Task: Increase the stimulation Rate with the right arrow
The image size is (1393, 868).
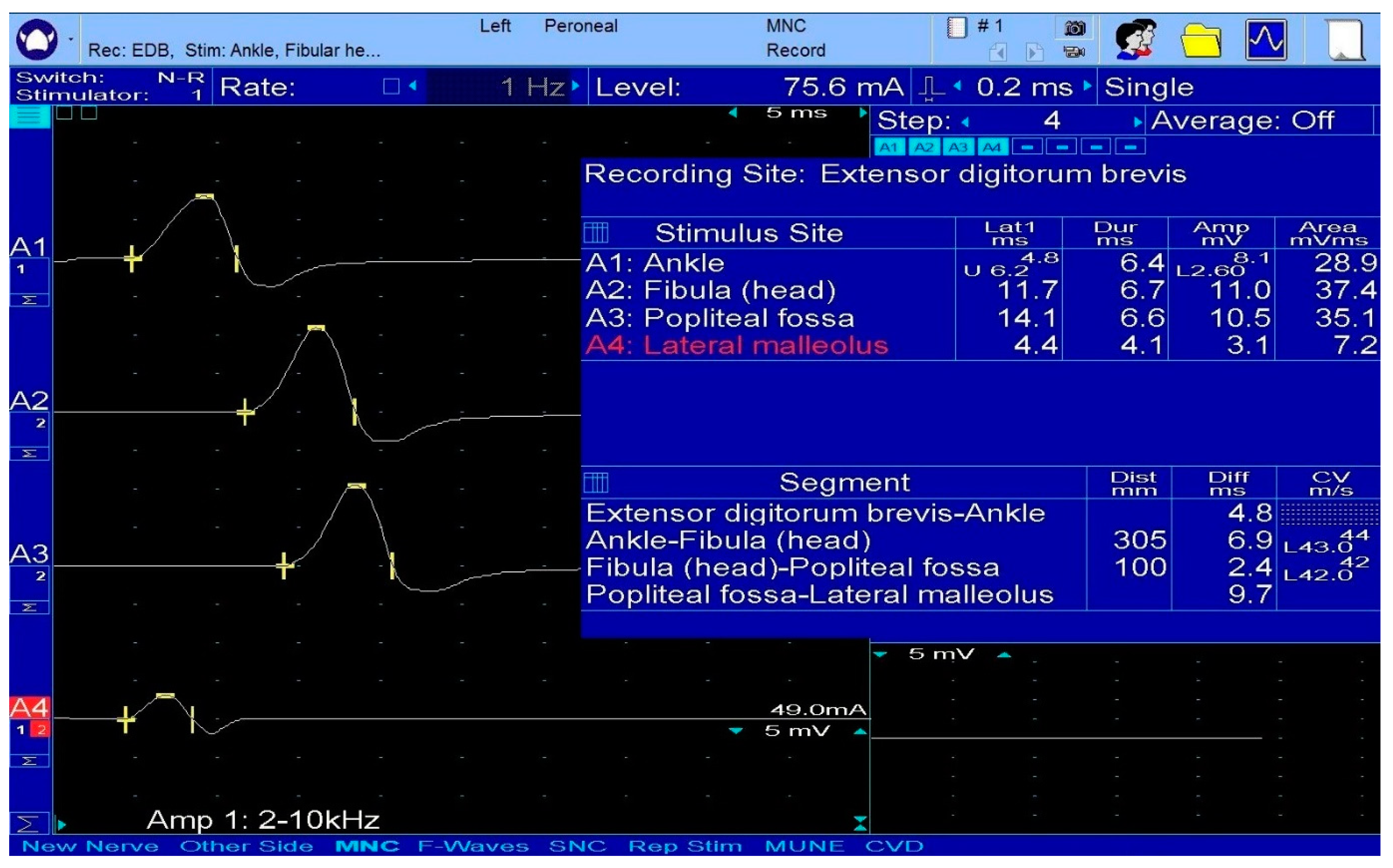Action: 576,86
